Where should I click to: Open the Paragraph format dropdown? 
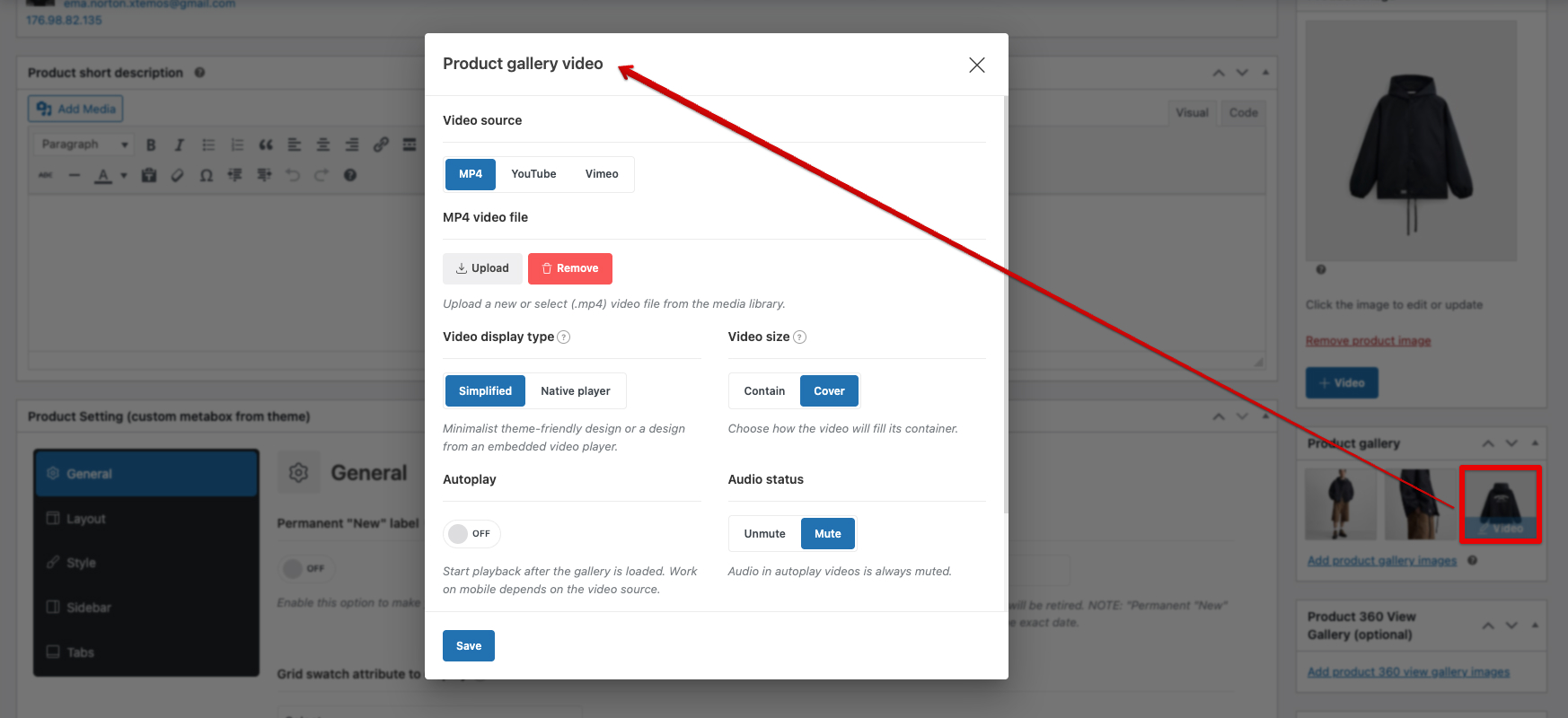coord(85,144)
